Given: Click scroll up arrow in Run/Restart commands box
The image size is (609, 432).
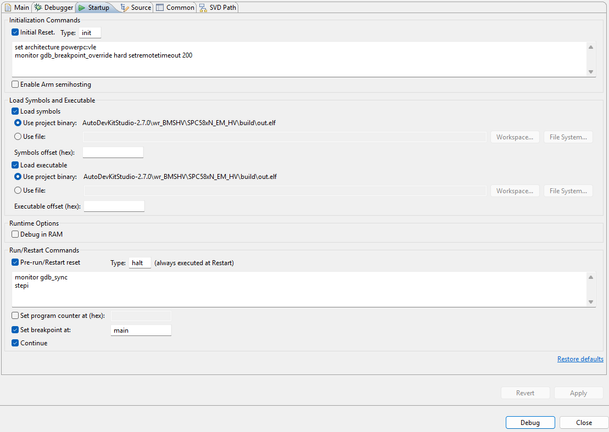Looking at the screenshot, I should click(591, 277).
